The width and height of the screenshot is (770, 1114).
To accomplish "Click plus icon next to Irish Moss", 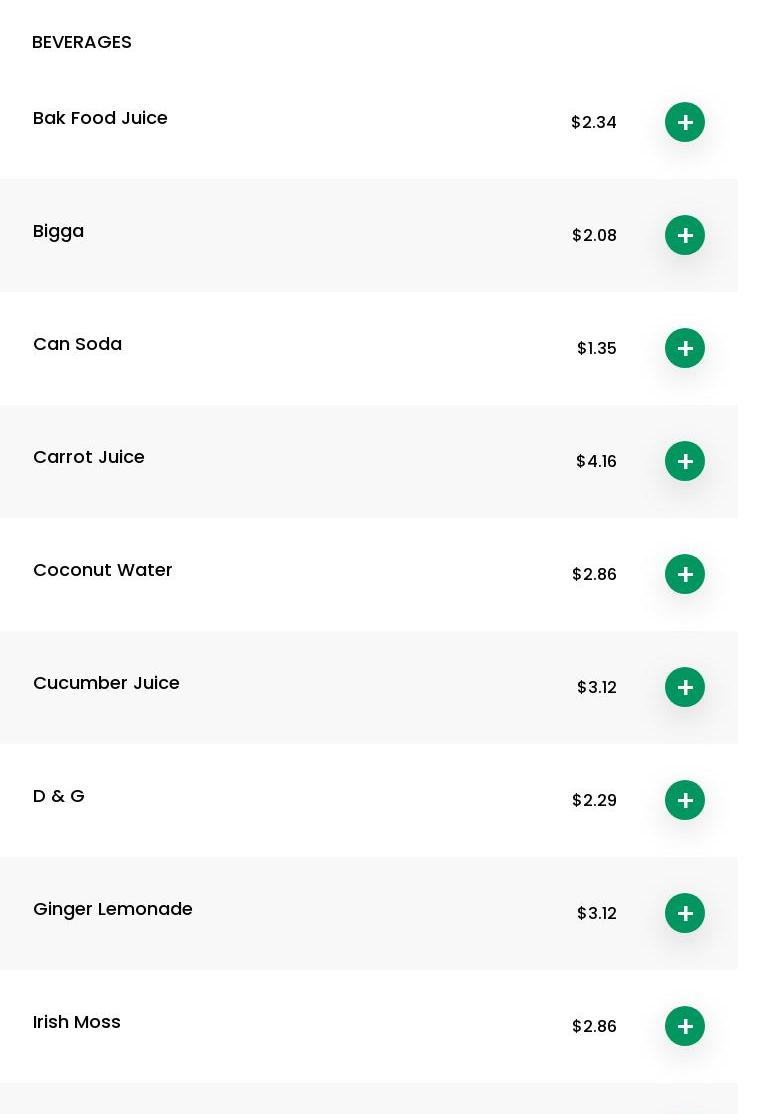I will point(685,1026).
